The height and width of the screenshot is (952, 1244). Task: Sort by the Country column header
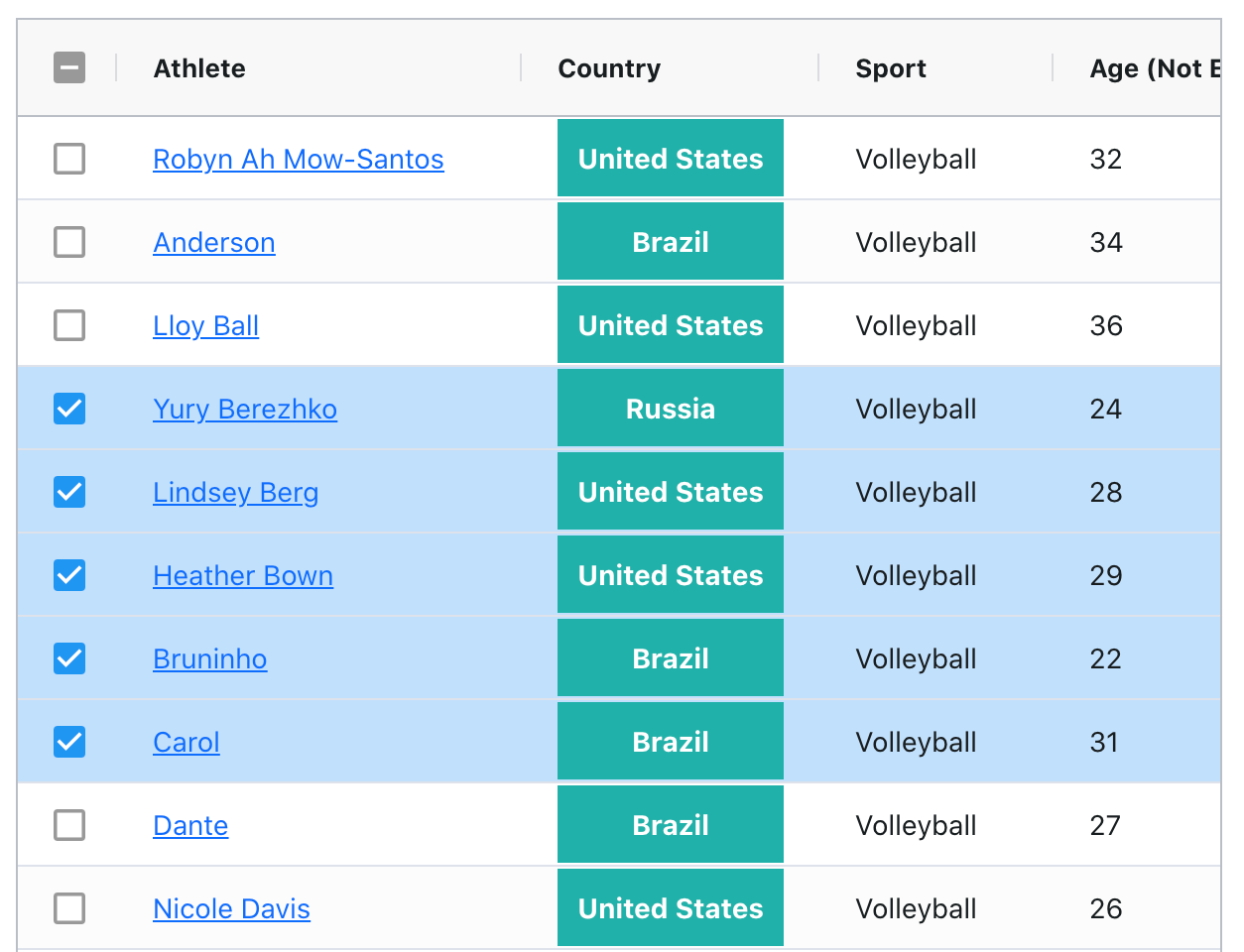[609, 68]
